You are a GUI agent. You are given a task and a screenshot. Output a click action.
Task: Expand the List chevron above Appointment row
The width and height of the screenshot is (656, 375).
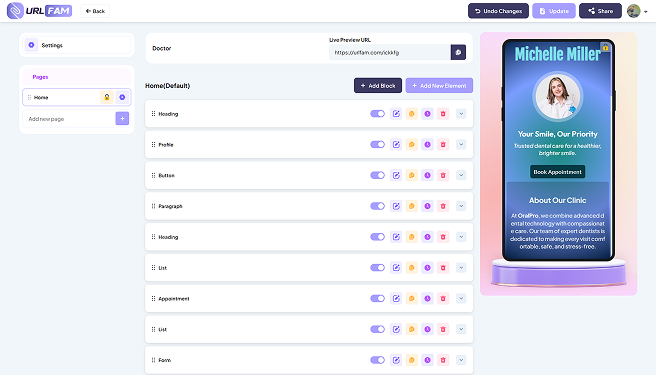[461, 267]
